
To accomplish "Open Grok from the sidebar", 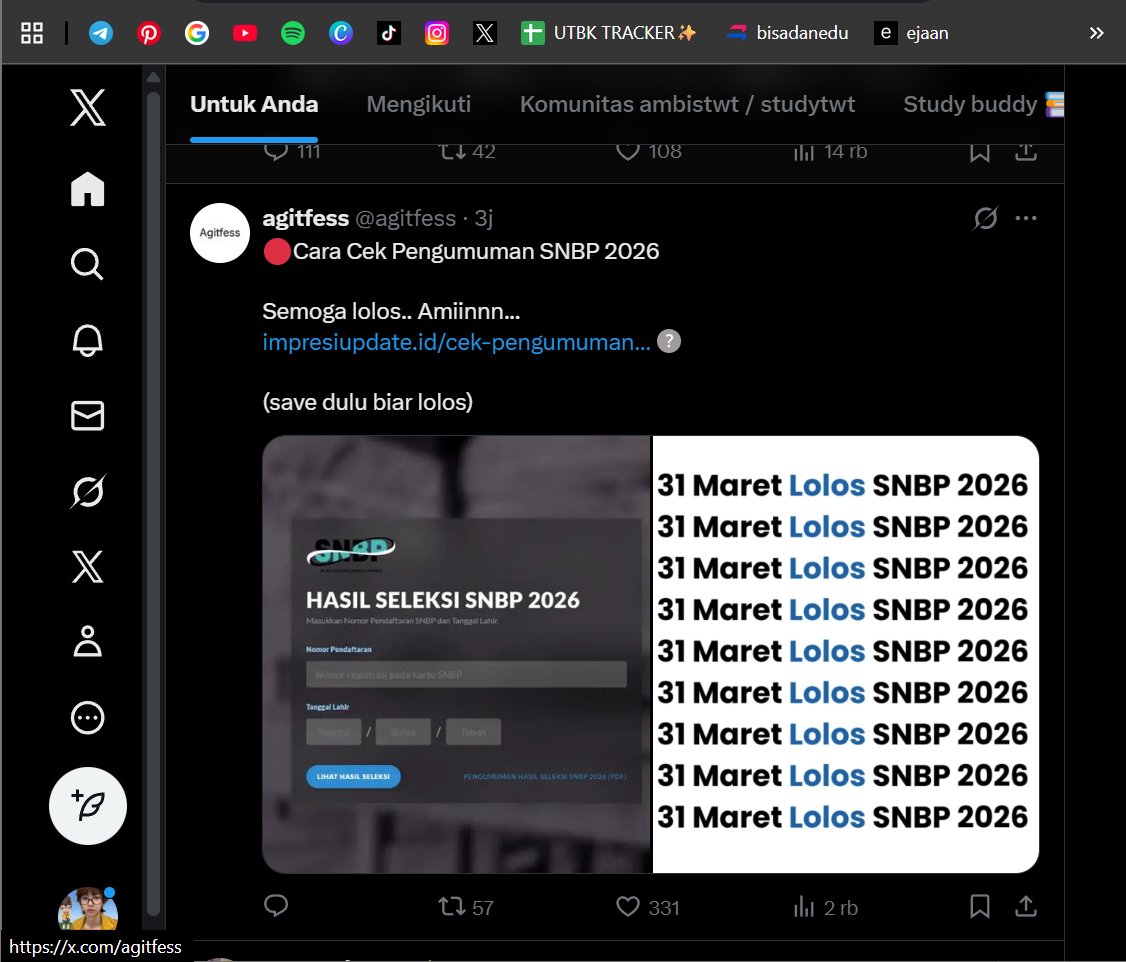I will coord(87,491).
